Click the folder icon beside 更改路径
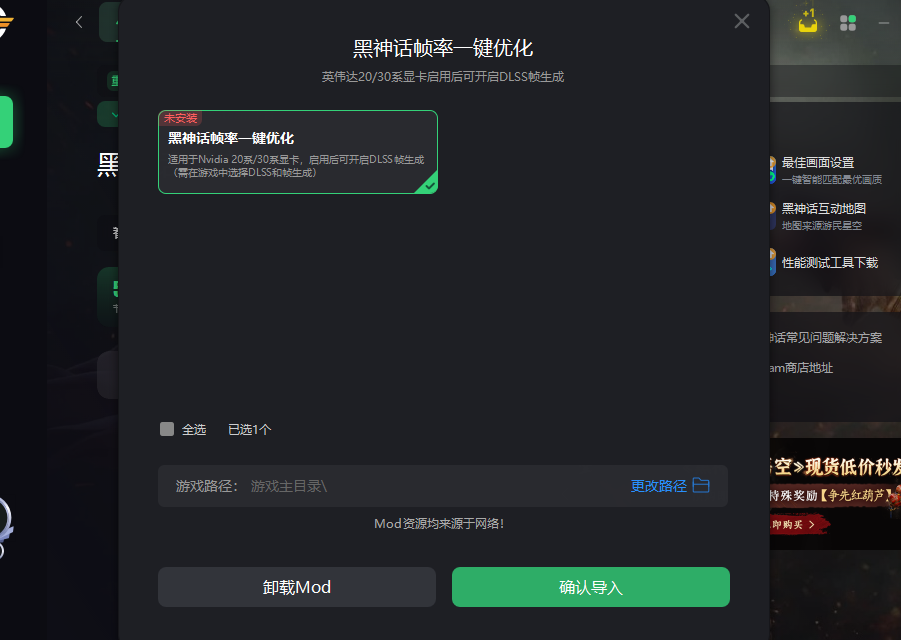 pos(701,485)
